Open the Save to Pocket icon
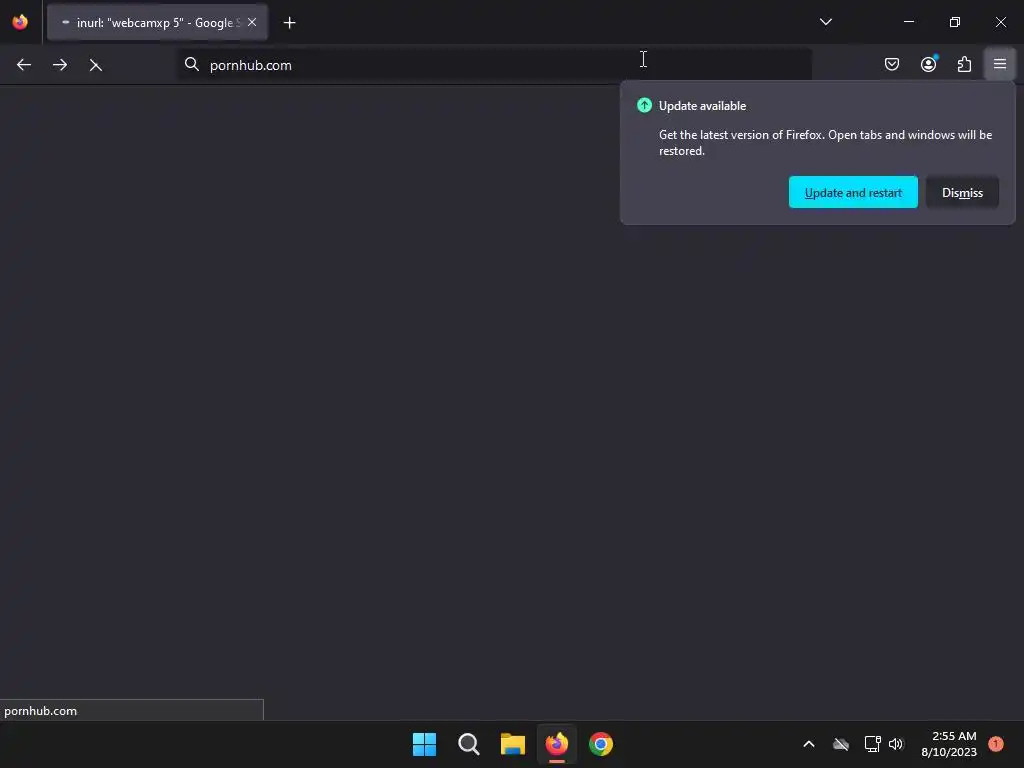The height and width of the screenshot is (768, 1024). pos(891,64)
